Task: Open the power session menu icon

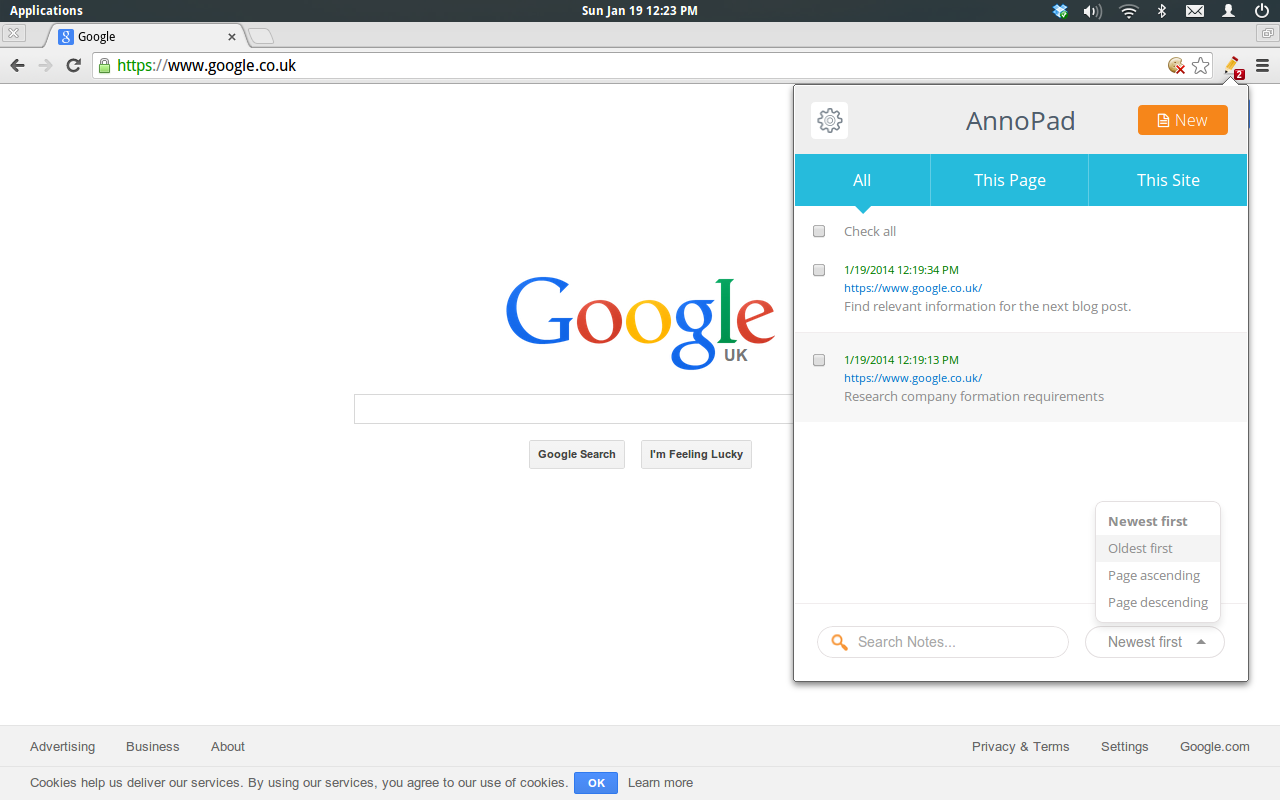Action: pos(1261,11)
